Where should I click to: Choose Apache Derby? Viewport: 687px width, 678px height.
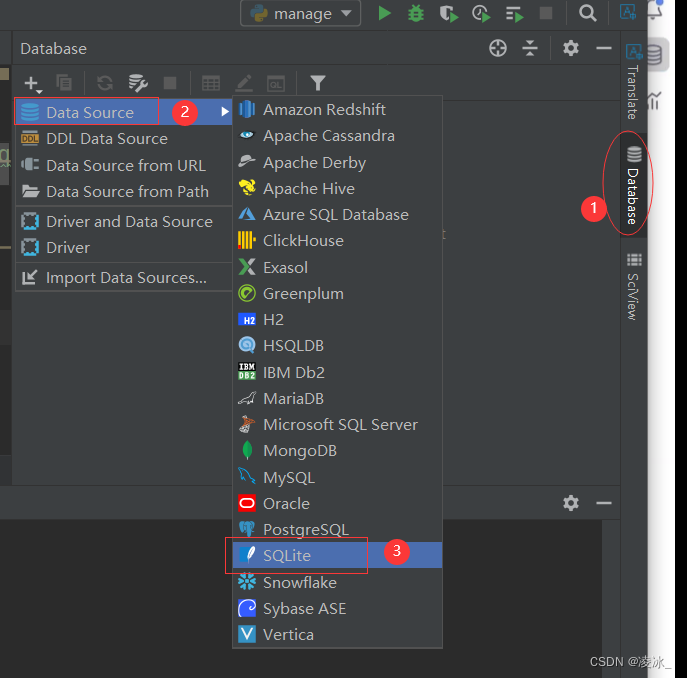pos(337,163)
